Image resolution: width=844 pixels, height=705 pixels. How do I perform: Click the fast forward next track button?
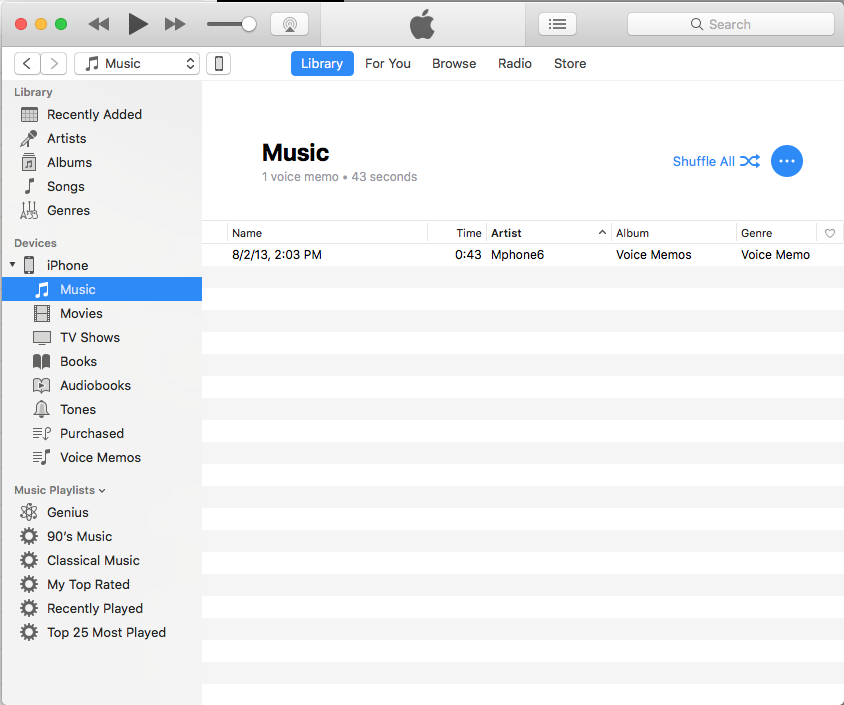(175, 24)
